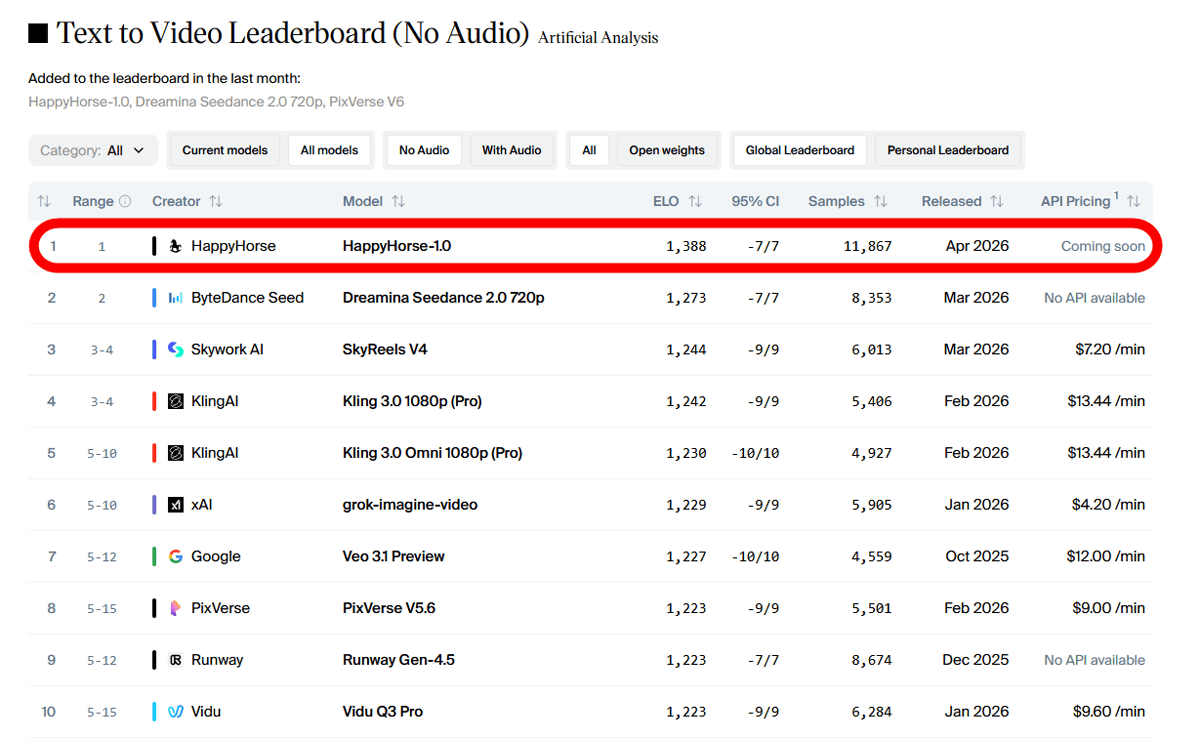Click the Vidu logo icon
This screenshot has height=739, width=1200.
tap(175, 712)
